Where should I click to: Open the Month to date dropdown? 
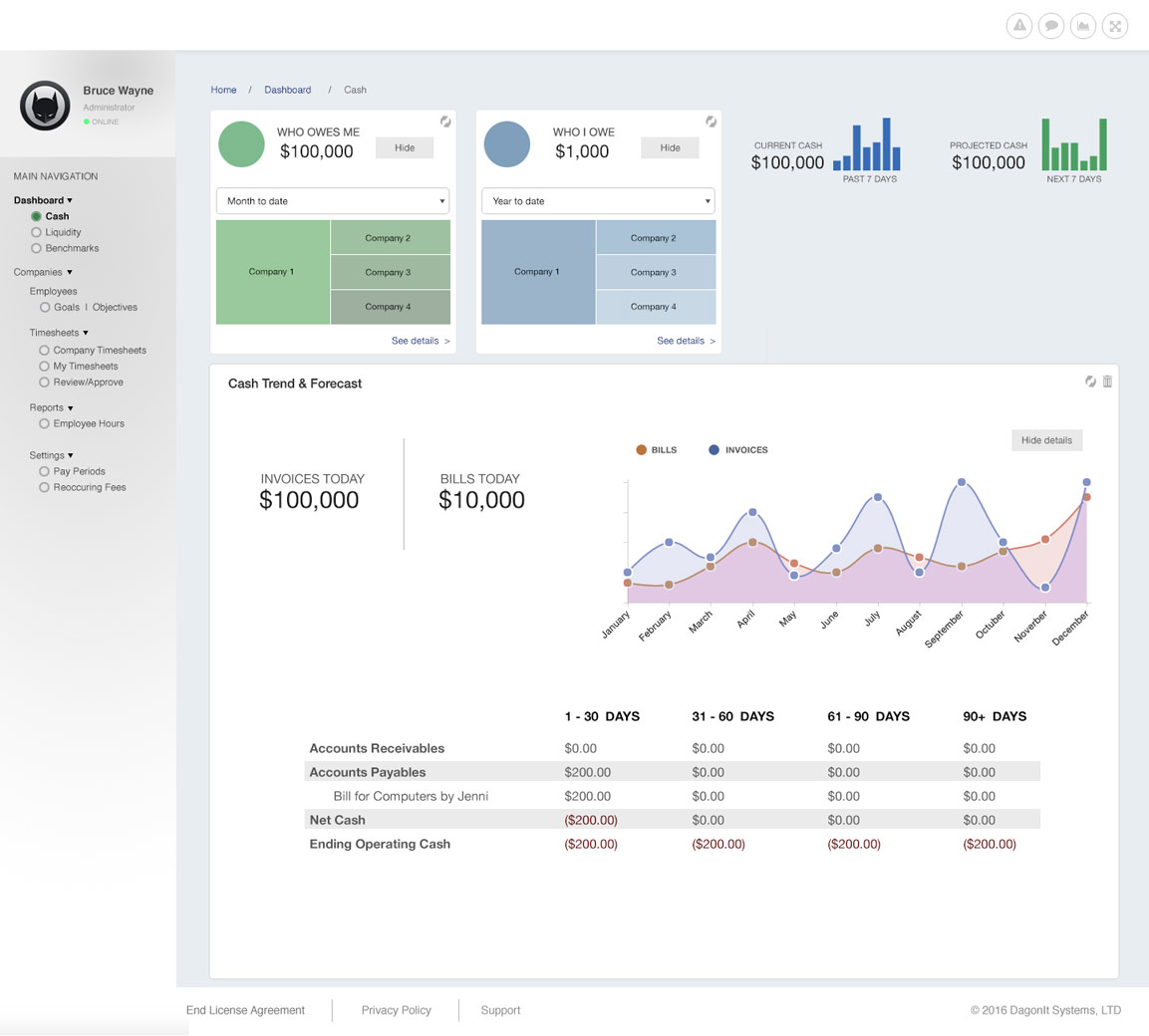333,201
